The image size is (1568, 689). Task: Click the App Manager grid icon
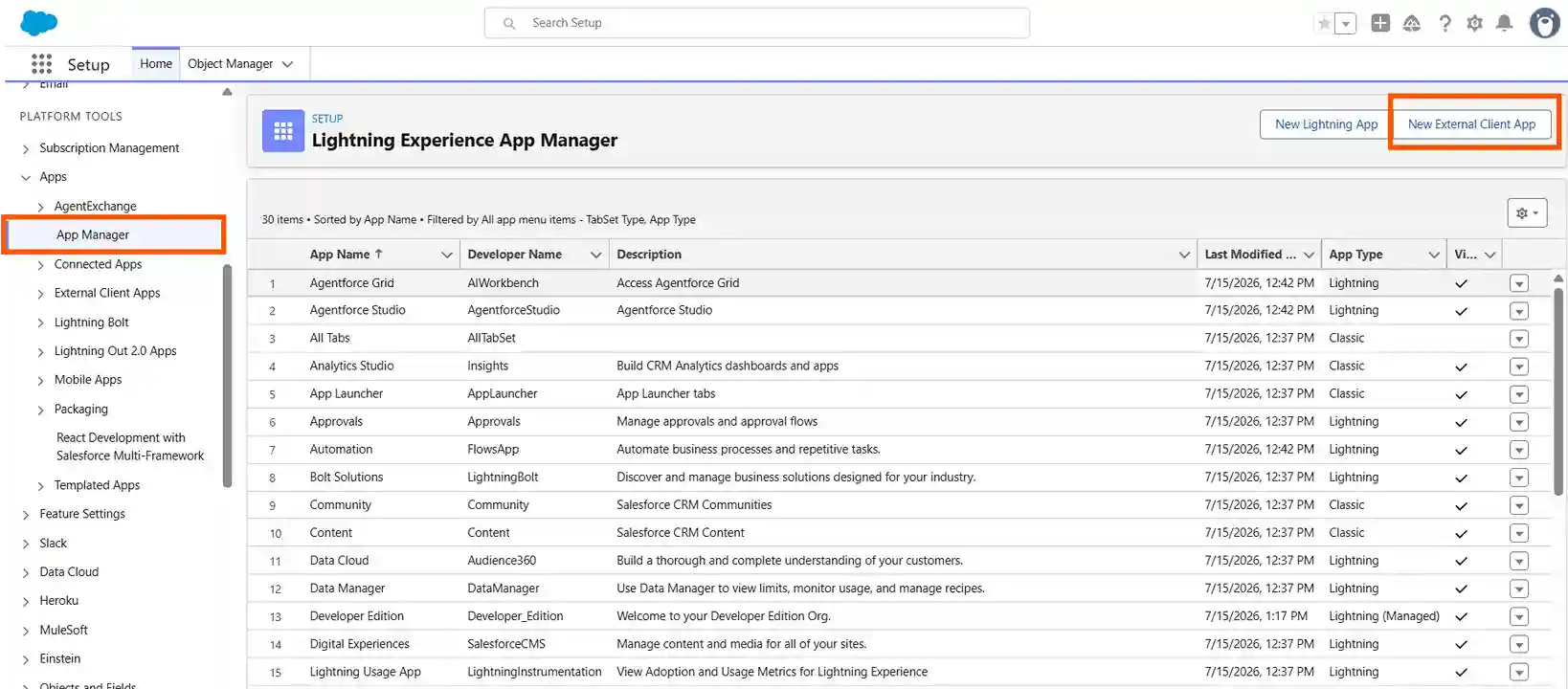coord(283,131)
